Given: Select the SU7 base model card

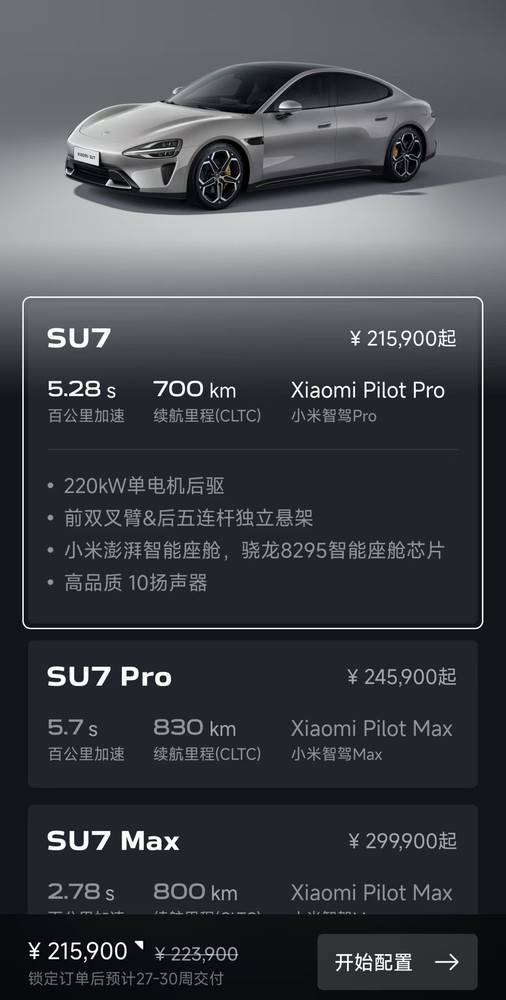Looking at the screenshot, I should 253,462.
